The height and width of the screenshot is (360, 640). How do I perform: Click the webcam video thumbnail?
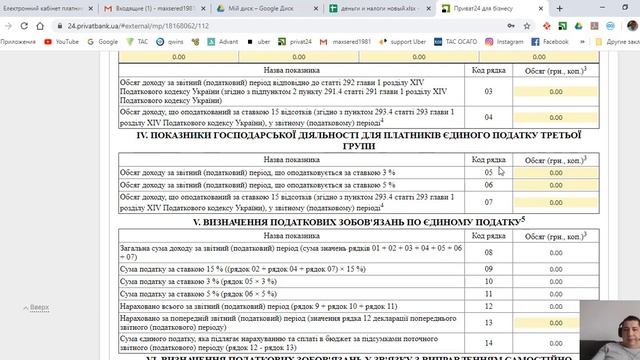point(610,330)
